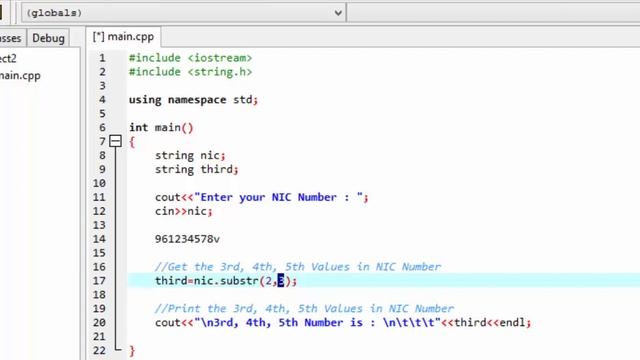Select the project node ending in 'ect2'
This screenshot has height=360, width=640.
point(8,58)
